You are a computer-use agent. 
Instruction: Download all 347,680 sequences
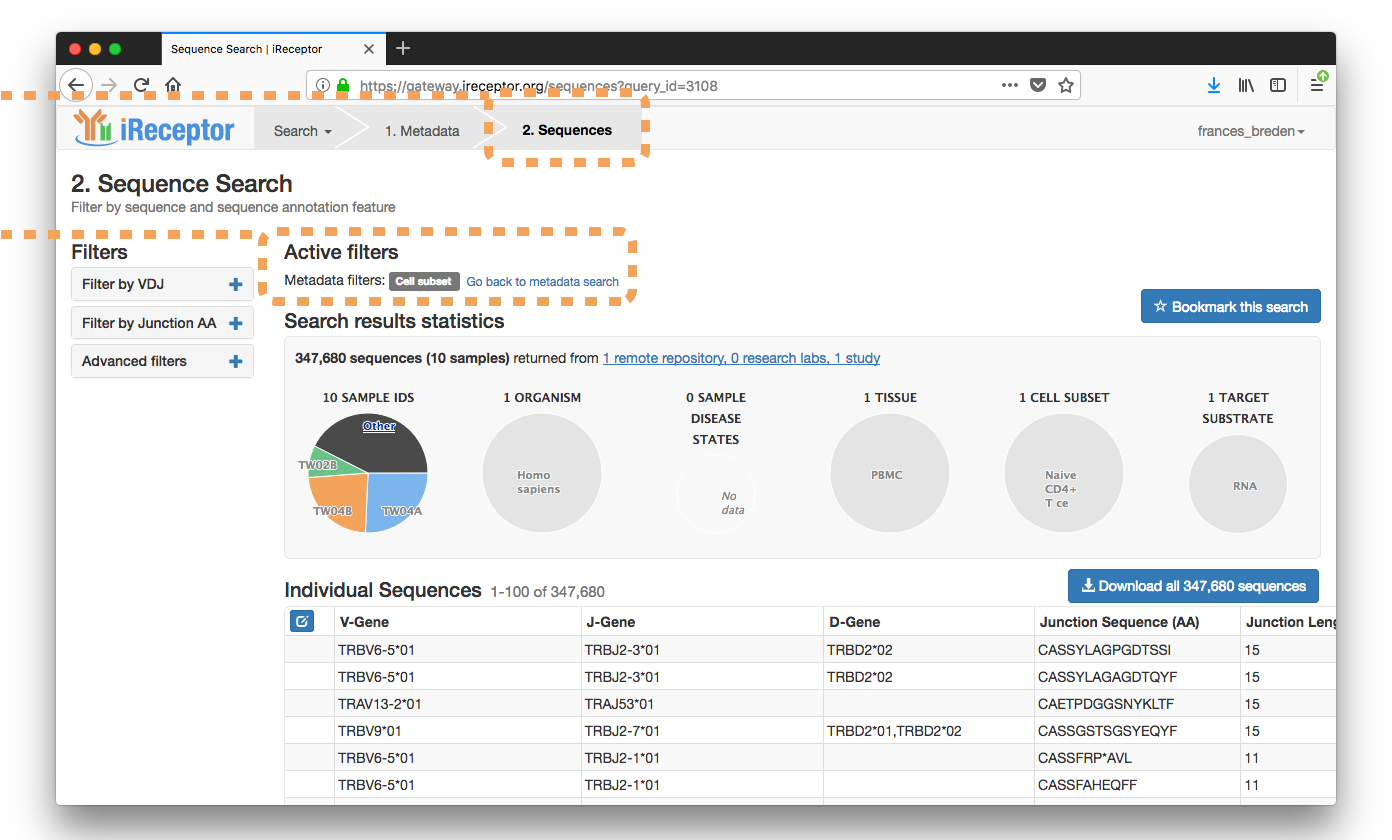tap(1193, 586)
